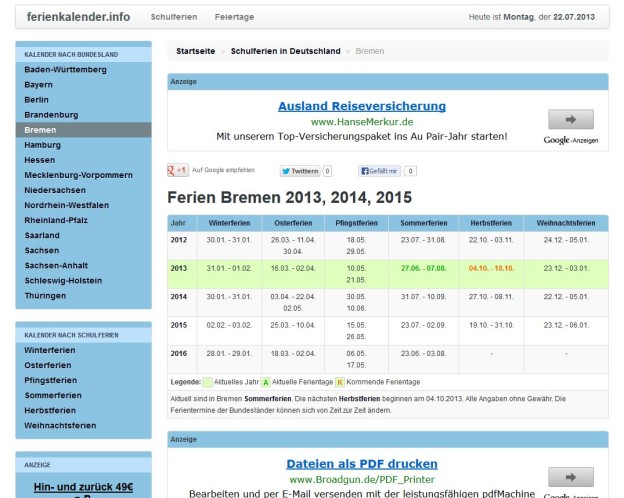Click green Sommerferien date 27.06. - 07.08.
Viewport: 624px width, 498px height.
click(423, 268)
